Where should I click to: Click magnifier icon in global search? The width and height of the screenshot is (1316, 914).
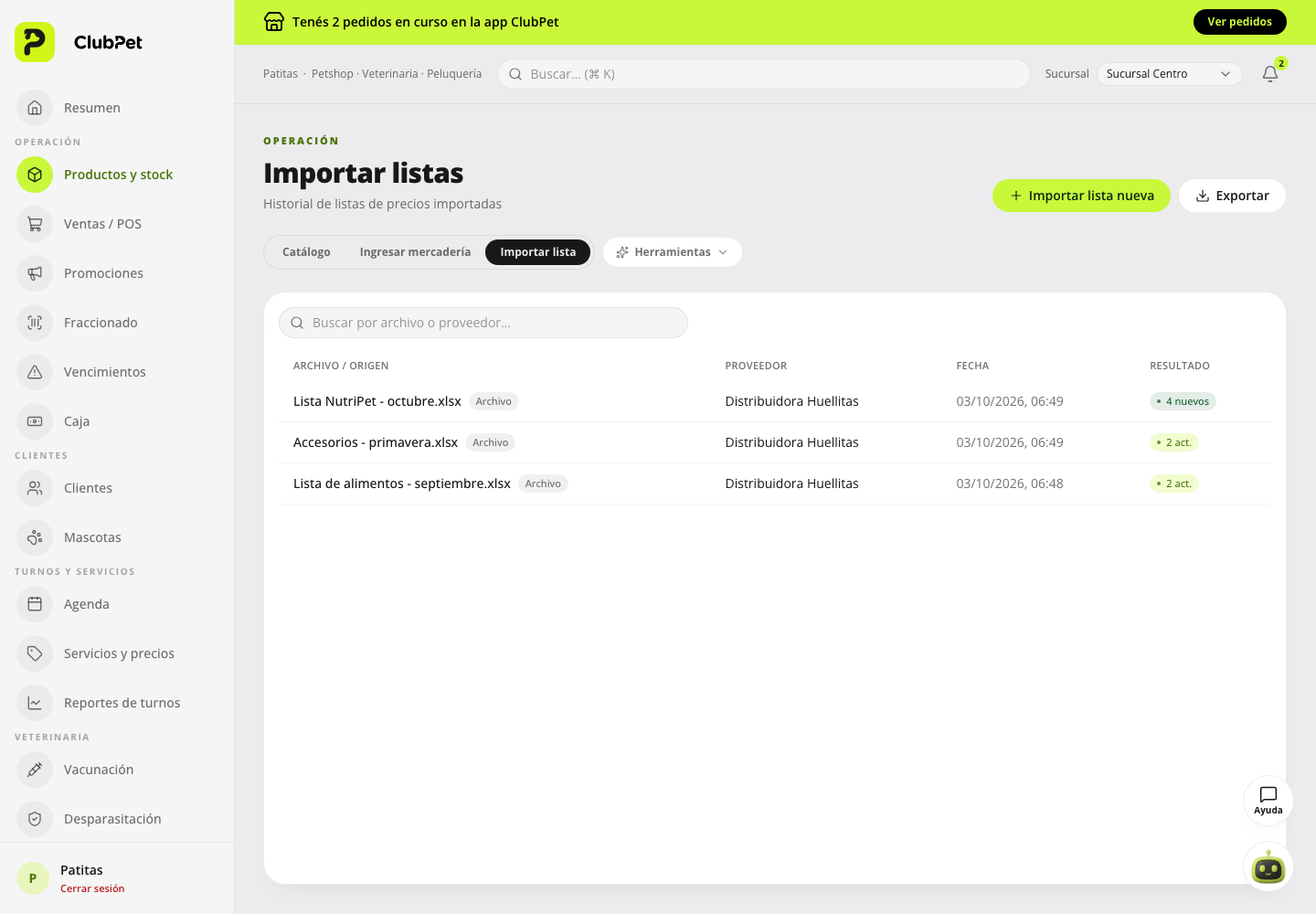[515, 74]
